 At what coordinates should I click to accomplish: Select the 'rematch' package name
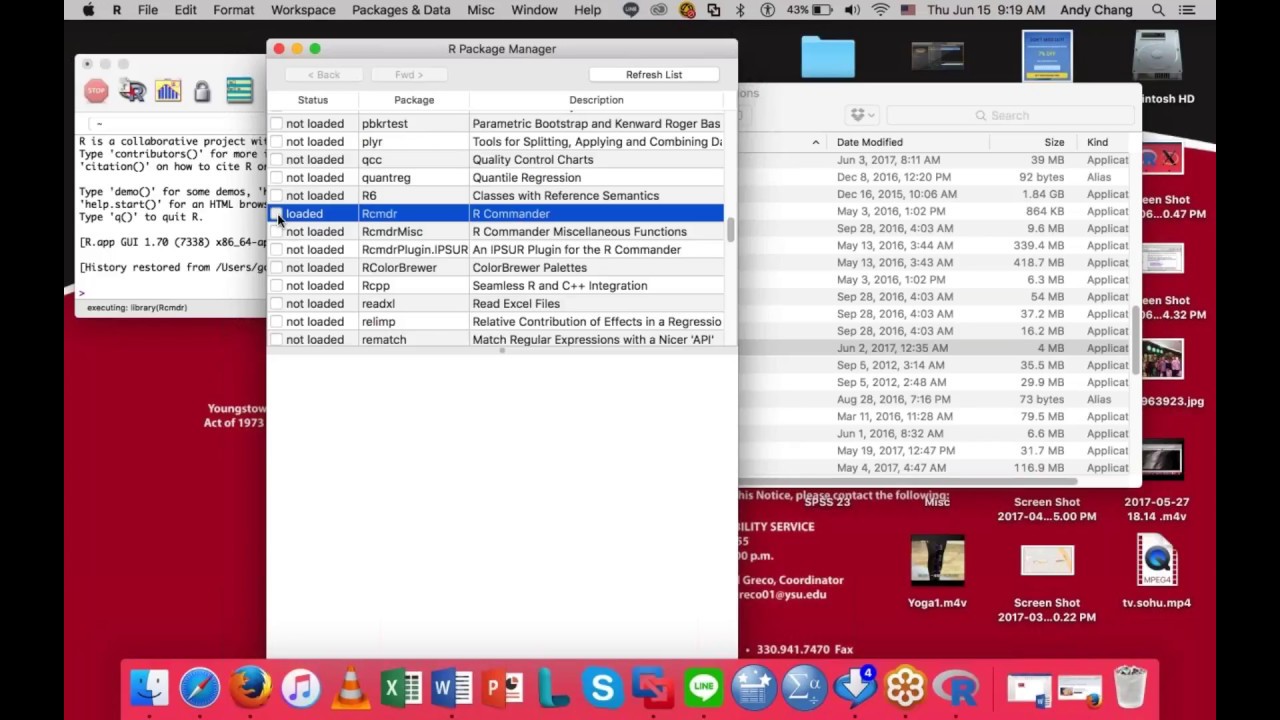click(x=384, y=340)
